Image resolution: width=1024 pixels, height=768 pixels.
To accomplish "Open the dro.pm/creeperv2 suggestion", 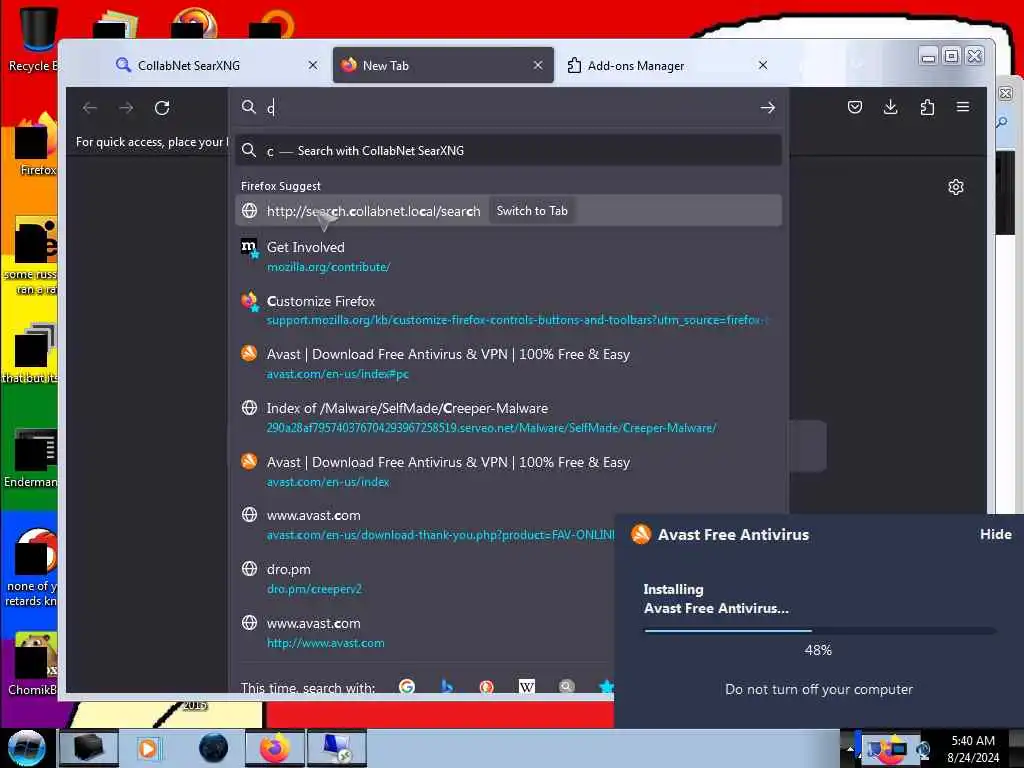I will click(x=424, y=579).
